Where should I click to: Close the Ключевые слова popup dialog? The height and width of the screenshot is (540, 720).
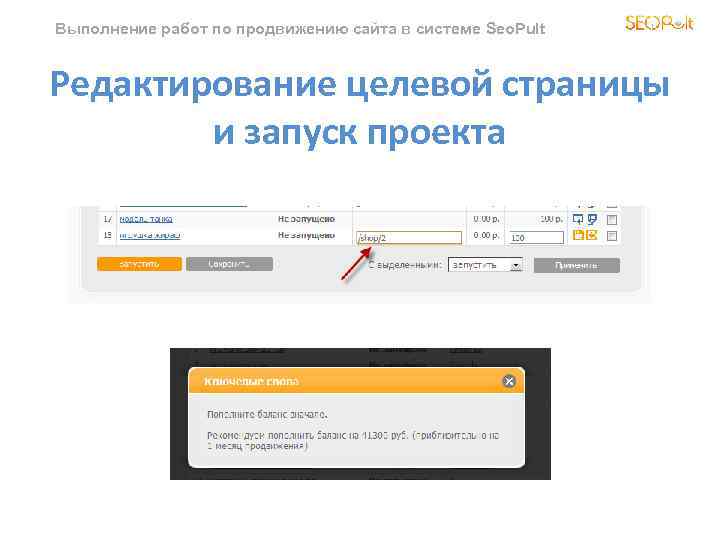[509, 381]
